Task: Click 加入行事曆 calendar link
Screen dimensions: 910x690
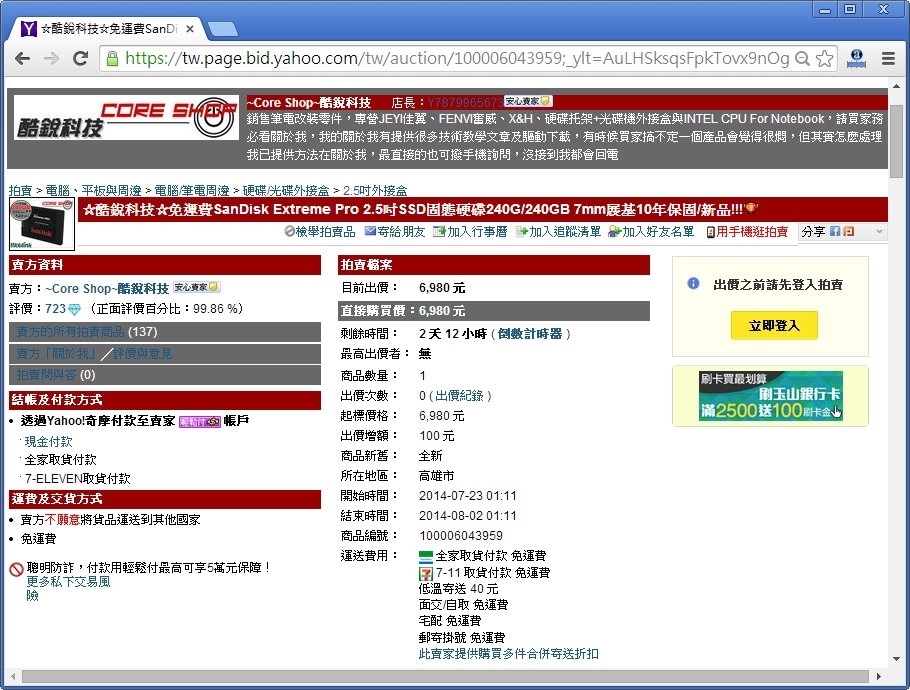Action: (x=470, y=232)
